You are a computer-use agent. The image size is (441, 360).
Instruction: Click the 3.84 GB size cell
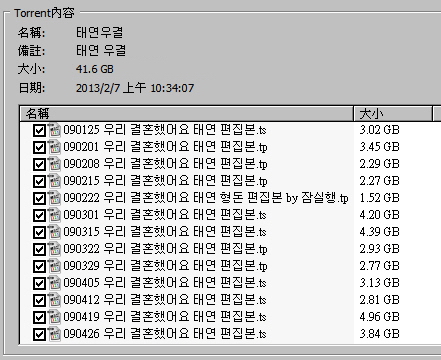[379, 334]
